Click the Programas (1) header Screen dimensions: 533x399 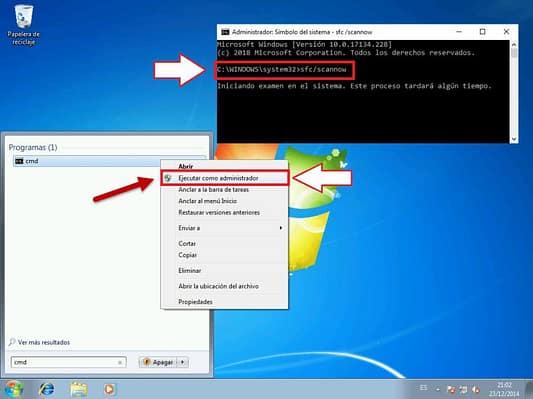(x=33, y=148)
